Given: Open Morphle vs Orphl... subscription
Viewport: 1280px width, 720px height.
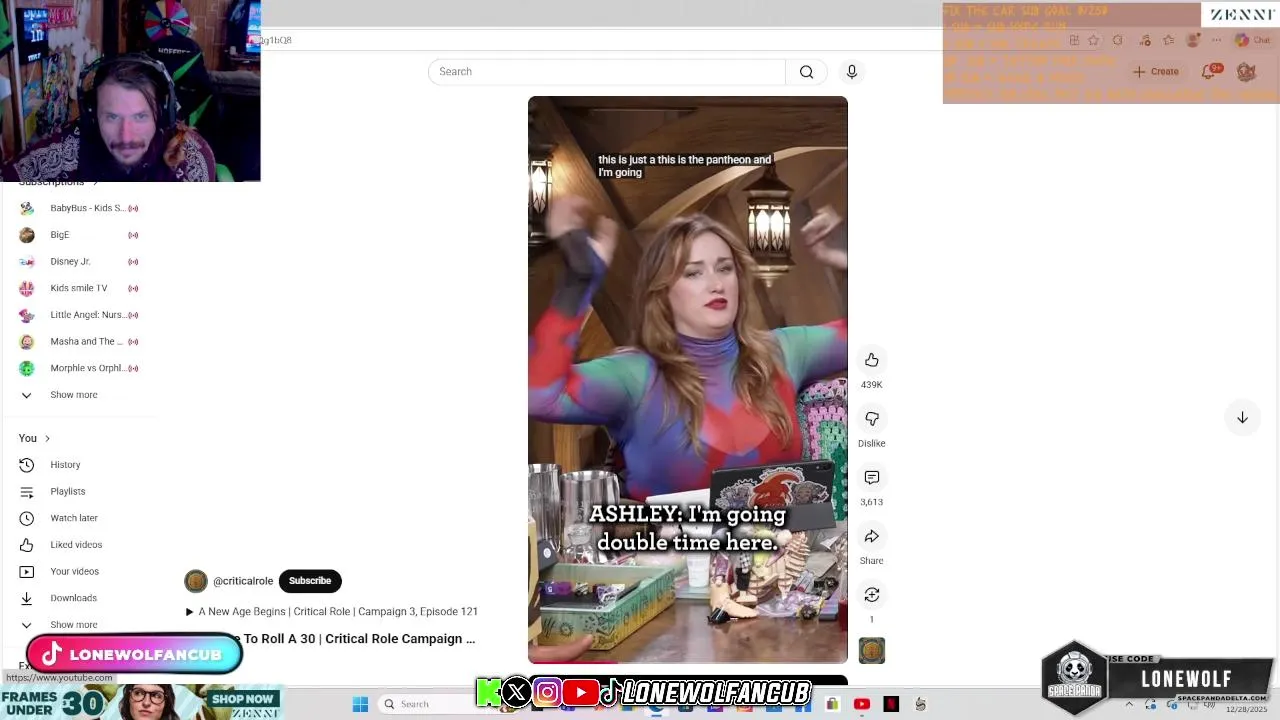Looking at the screenshot, I should coord(80,368).
